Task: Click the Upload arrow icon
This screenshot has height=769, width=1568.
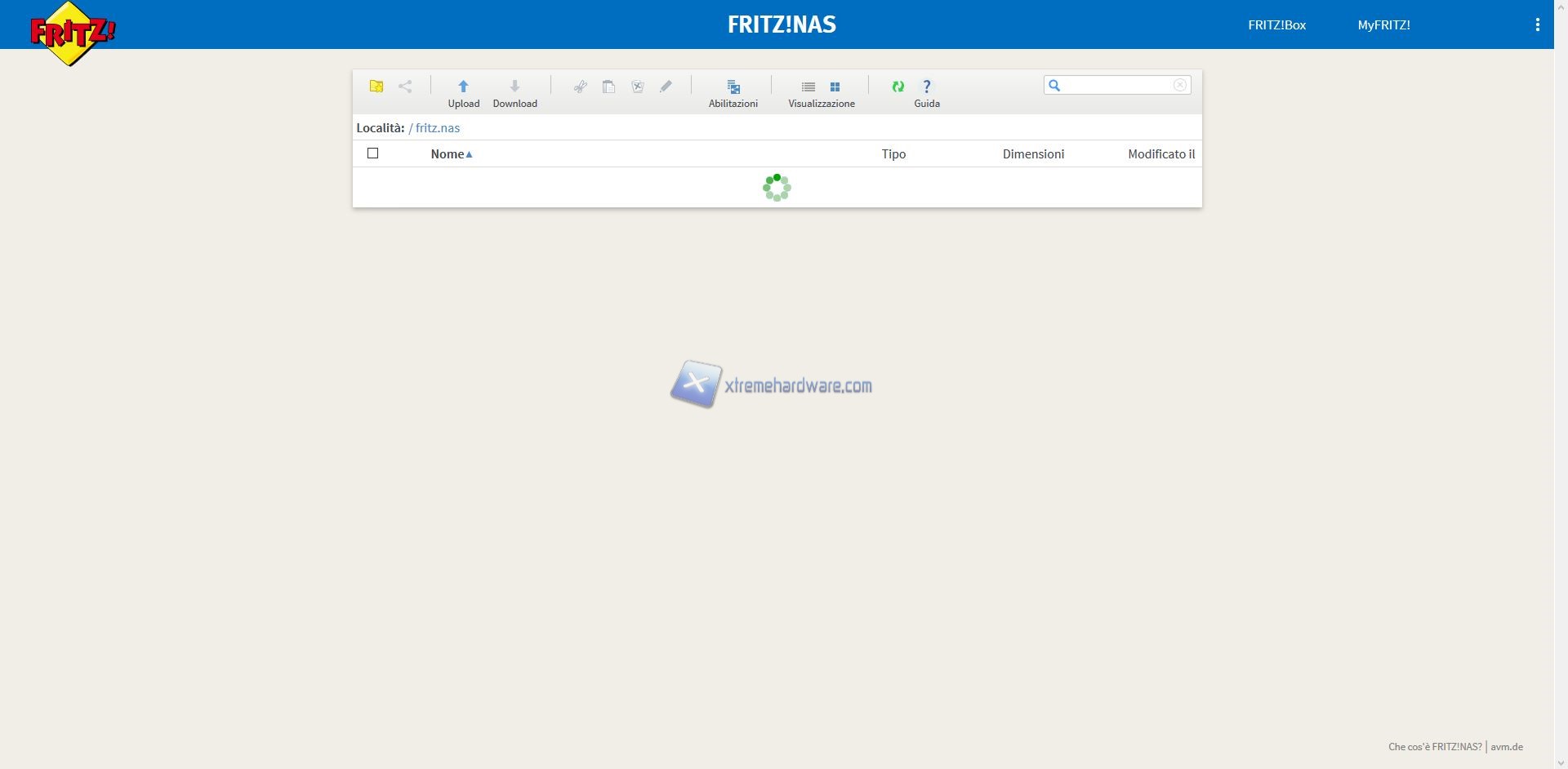Action: pos(463,87)
